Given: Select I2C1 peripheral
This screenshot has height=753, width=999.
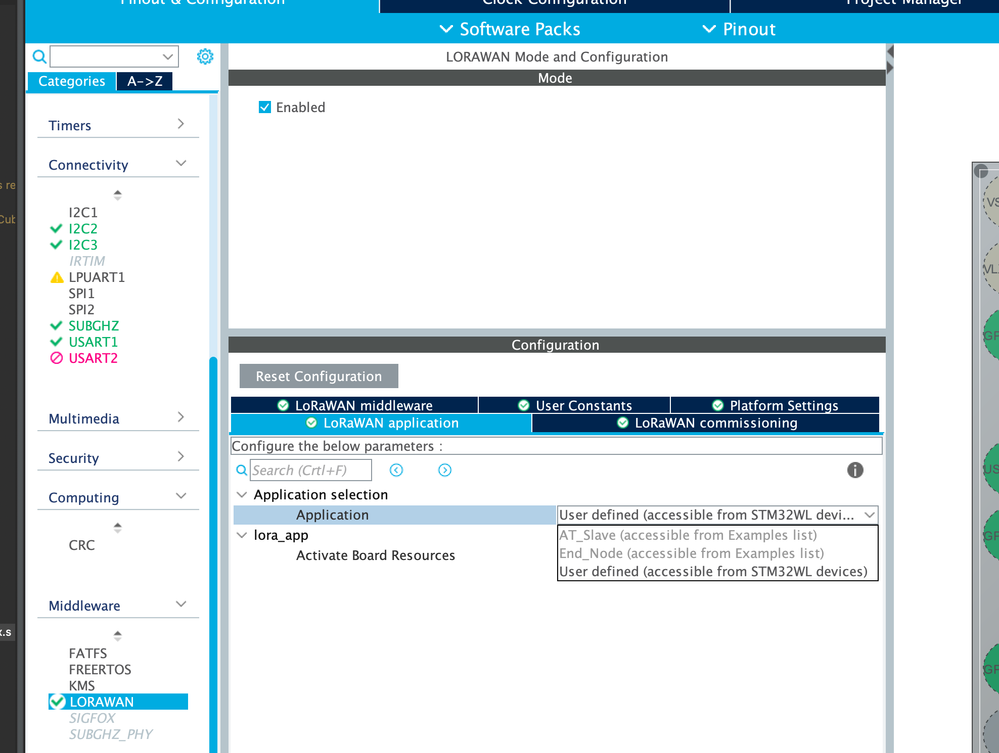Looking at the screenshot, I should [x=83, y=212].
